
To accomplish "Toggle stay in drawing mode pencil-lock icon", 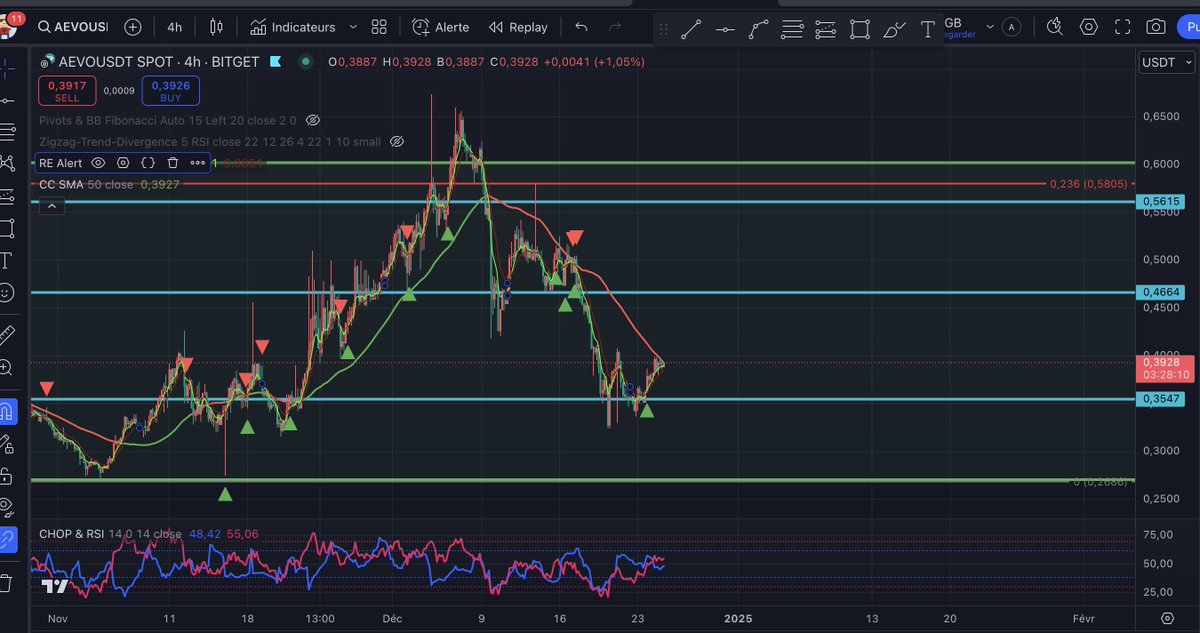I will [x=6, y=443].
